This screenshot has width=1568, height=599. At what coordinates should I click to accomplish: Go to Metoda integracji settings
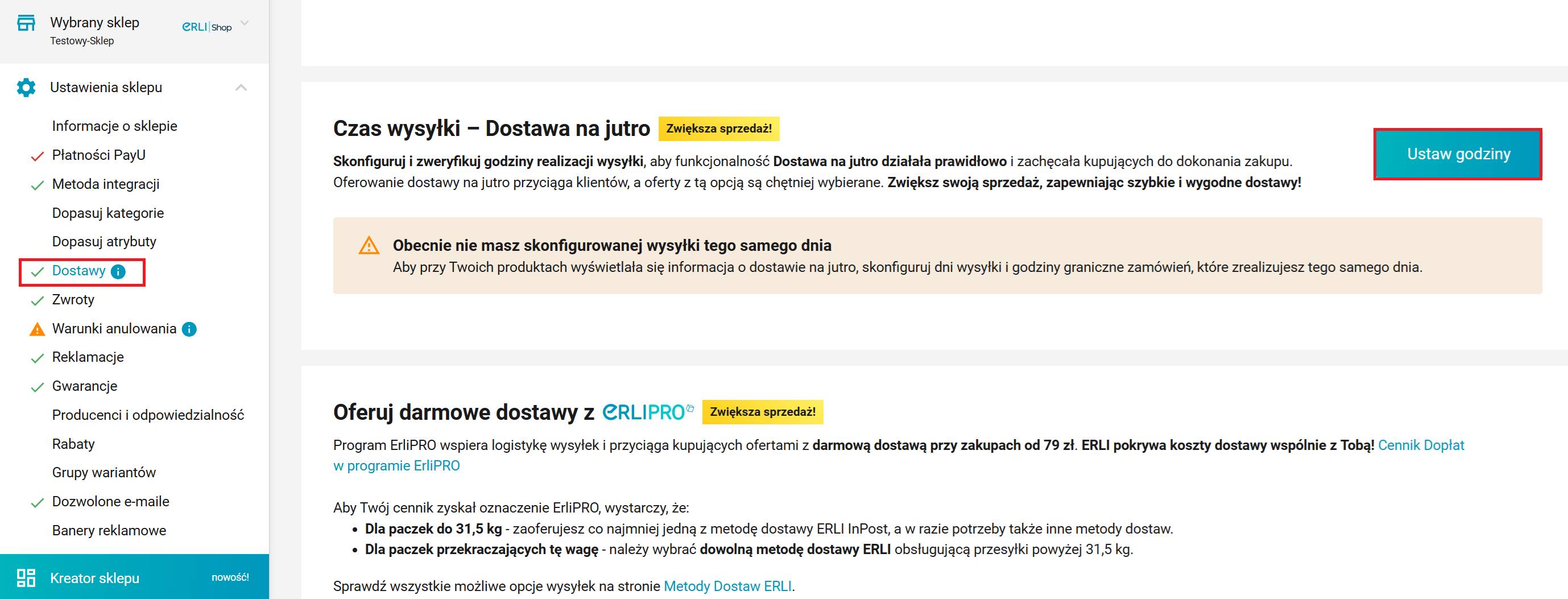pos(106,184)
